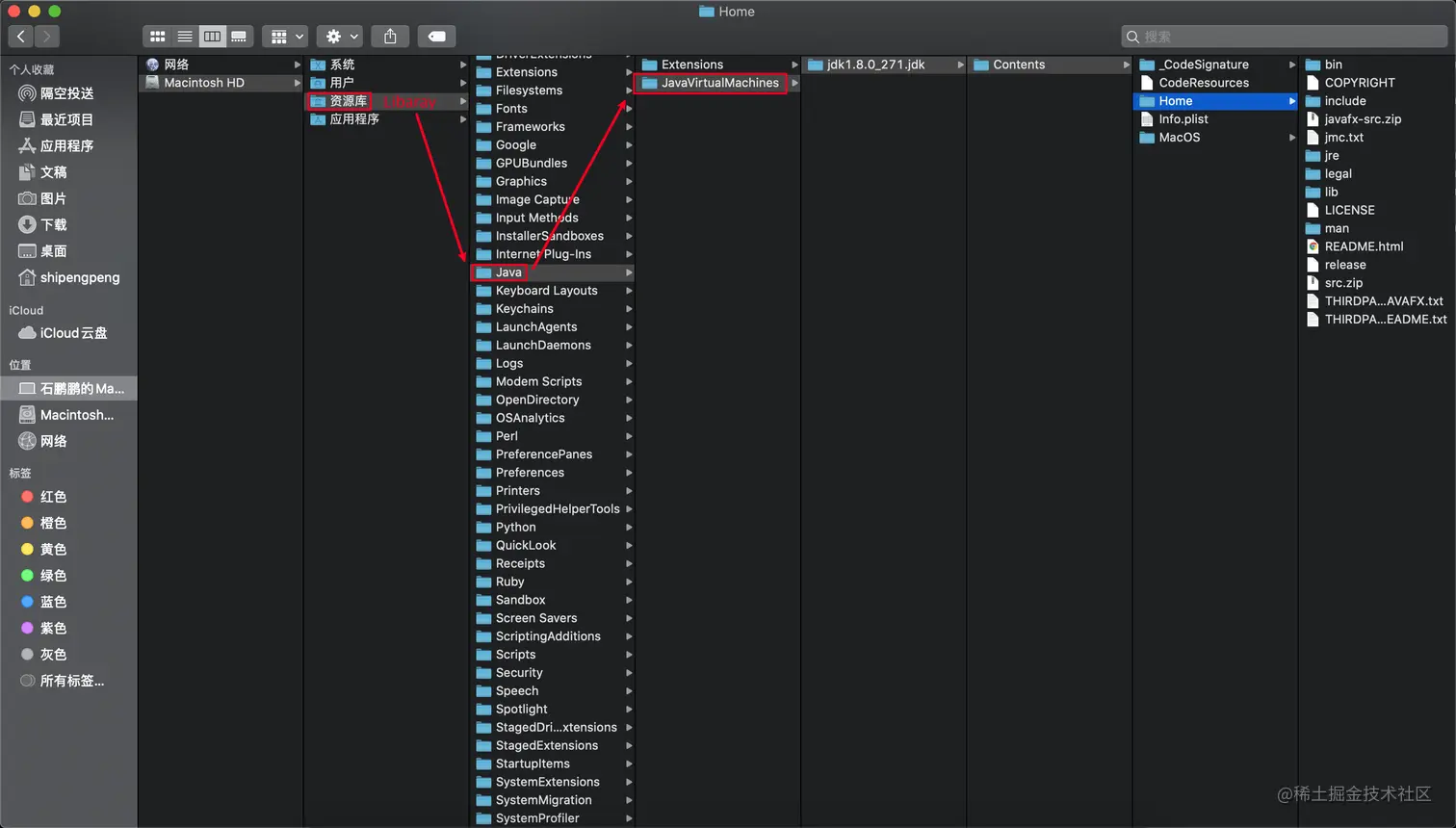This screenshot has width=1456, height=828.
Task: Select the javafx-src.zip archive
Action: (1377, 119)
